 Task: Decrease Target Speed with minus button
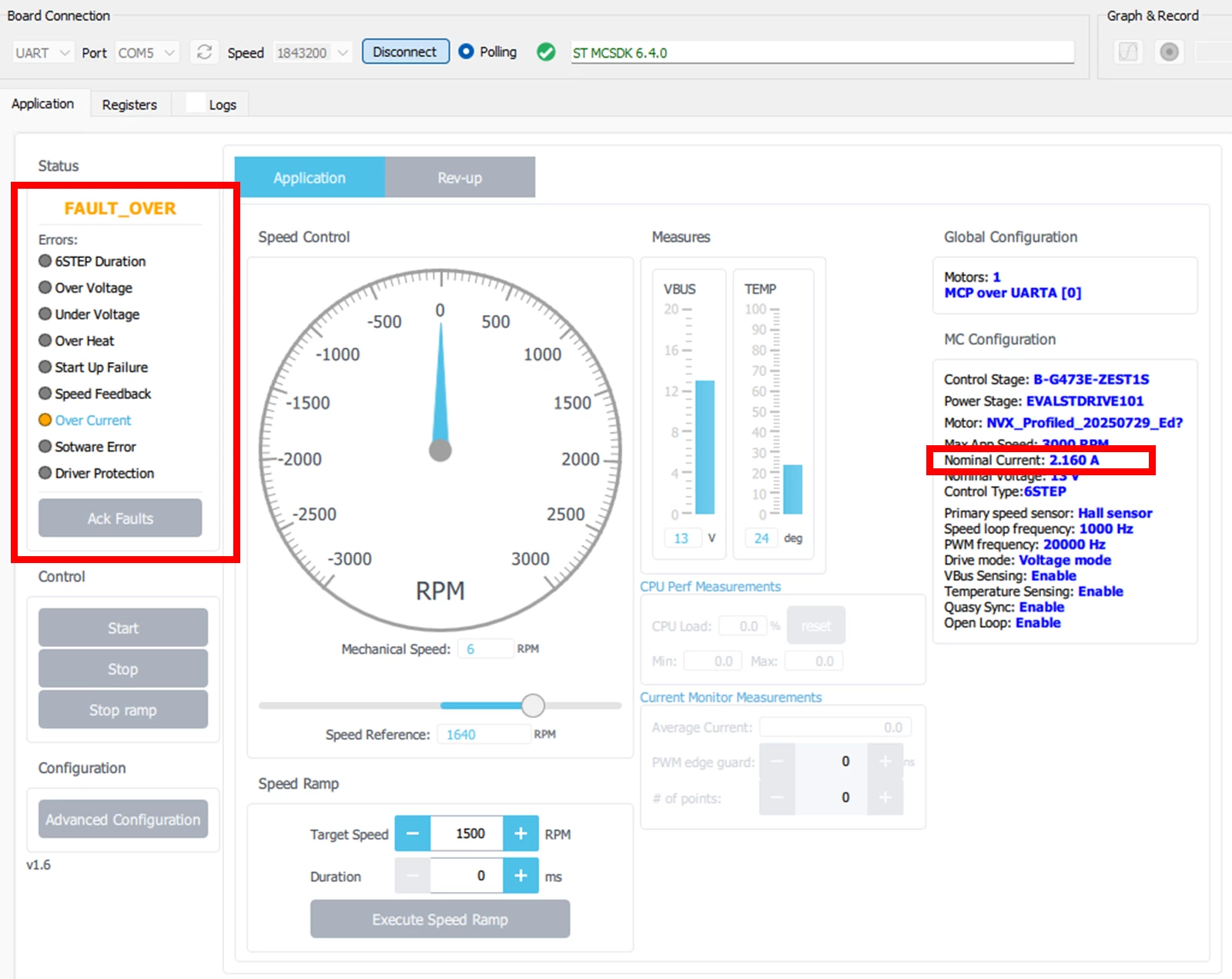click(x=413, y=833)
